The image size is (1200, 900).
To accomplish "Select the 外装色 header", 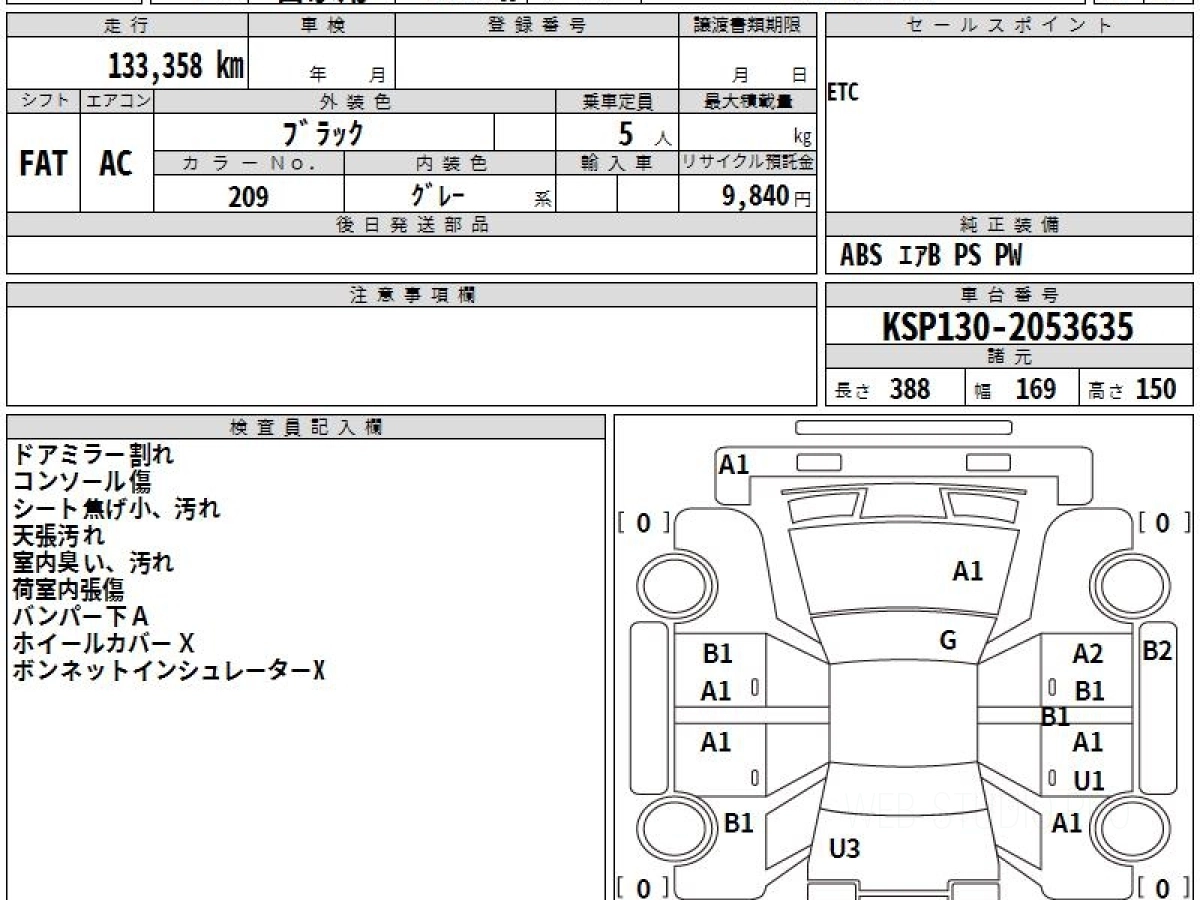I will click(x=355, y=101).
